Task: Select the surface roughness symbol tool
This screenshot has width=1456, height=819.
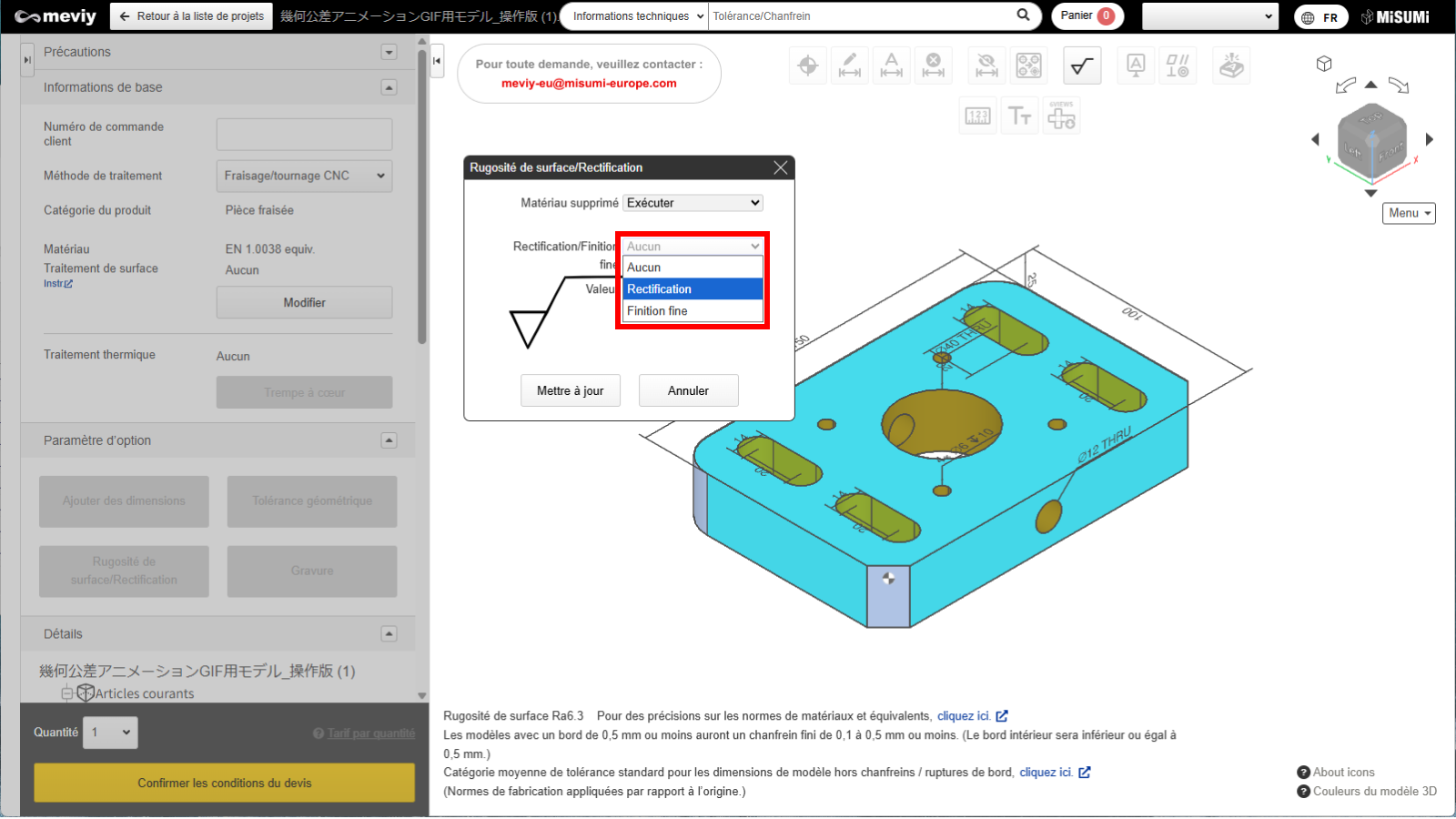Action: 1081,66
